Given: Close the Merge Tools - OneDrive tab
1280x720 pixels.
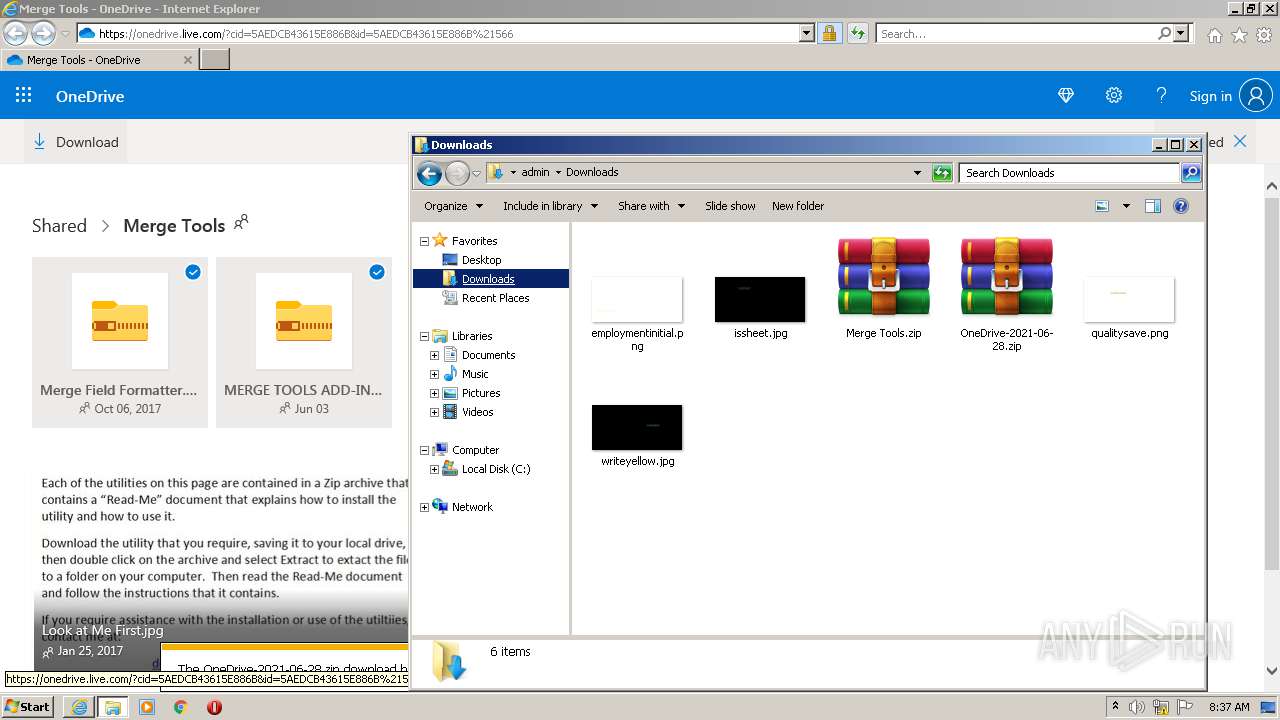Looking at the screenshot, I should point(188,60).
